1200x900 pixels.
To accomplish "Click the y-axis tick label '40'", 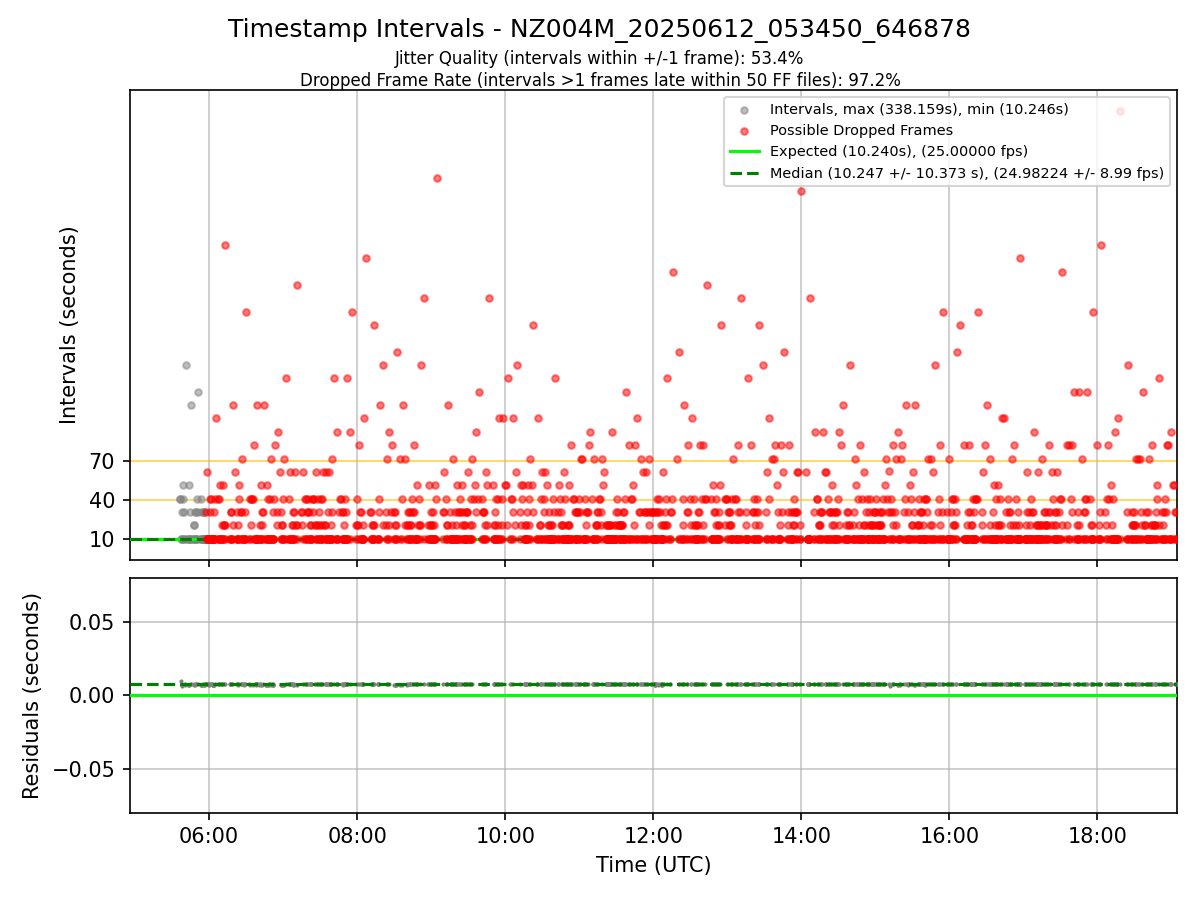I will pyautogui.click(x=104, y=500).
